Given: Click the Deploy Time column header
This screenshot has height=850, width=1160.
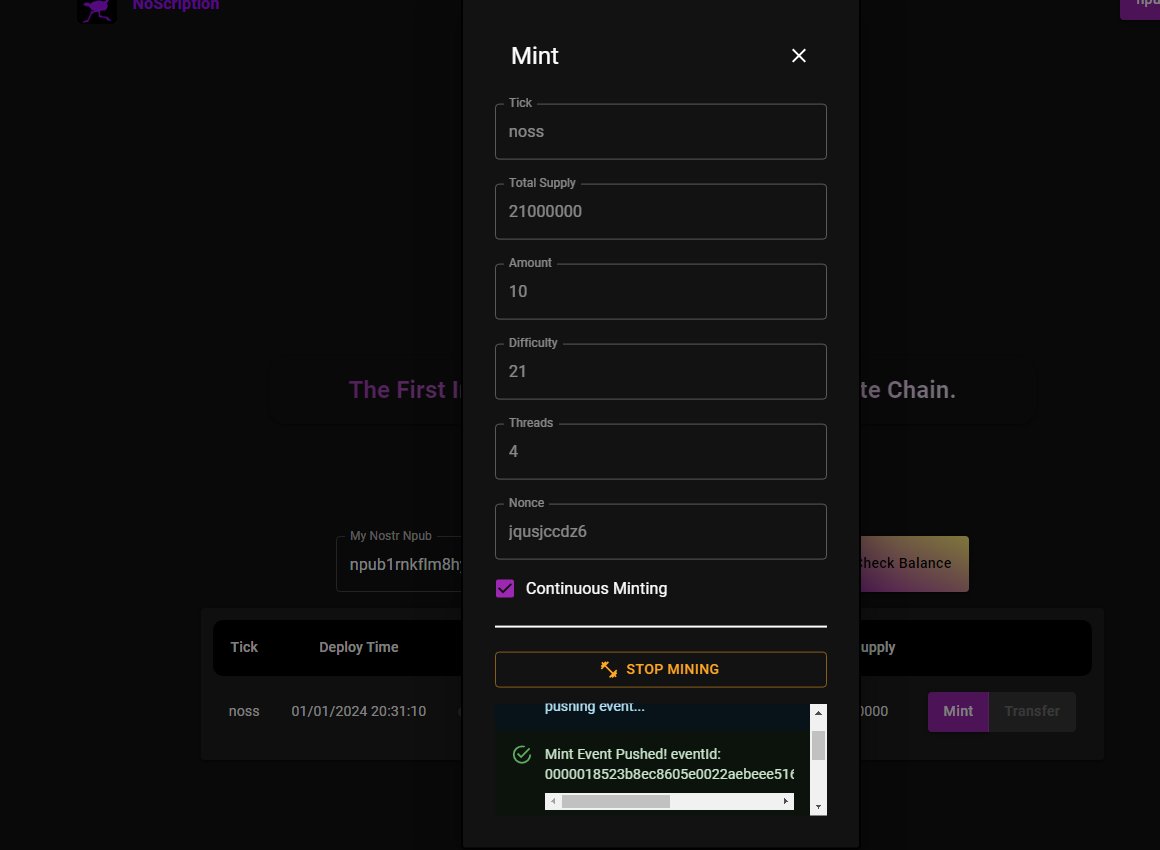Looking at the screenshot, I should pyautogui.click(x=359, y=647).
